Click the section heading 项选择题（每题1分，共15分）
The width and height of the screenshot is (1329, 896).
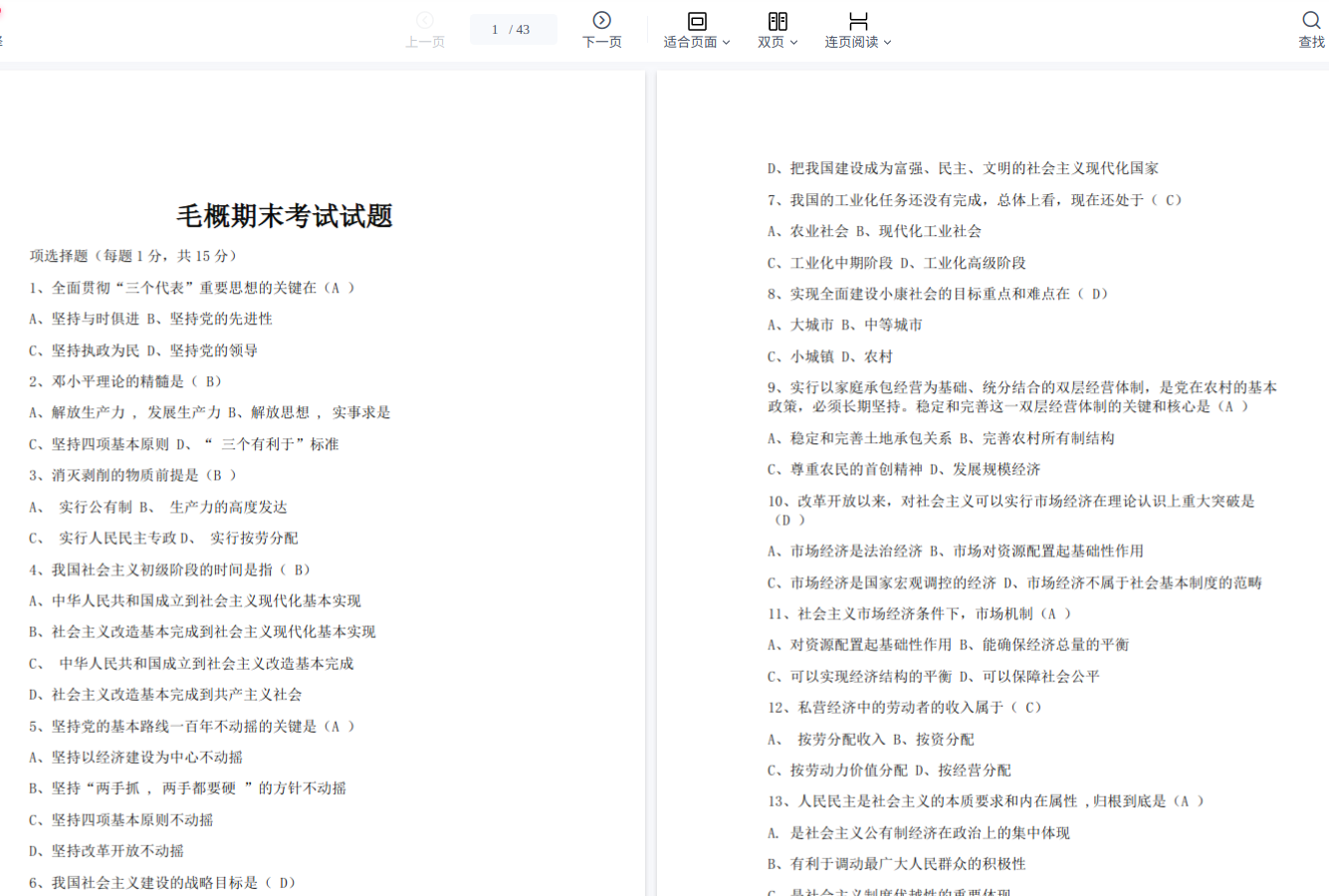tap(133, 256)
